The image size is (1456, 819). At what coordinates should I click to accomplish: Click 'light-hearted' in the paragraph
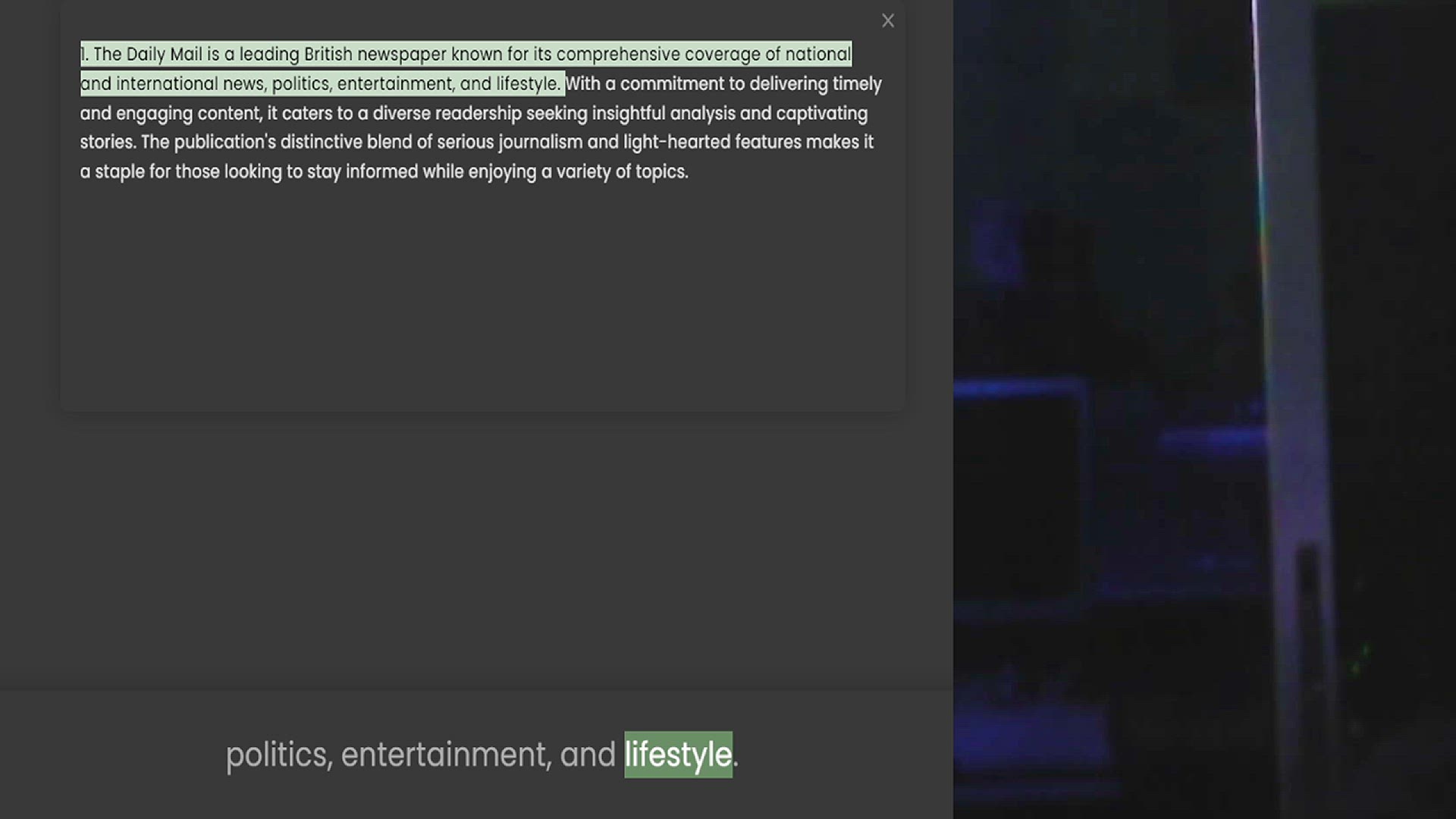[676, 143]
